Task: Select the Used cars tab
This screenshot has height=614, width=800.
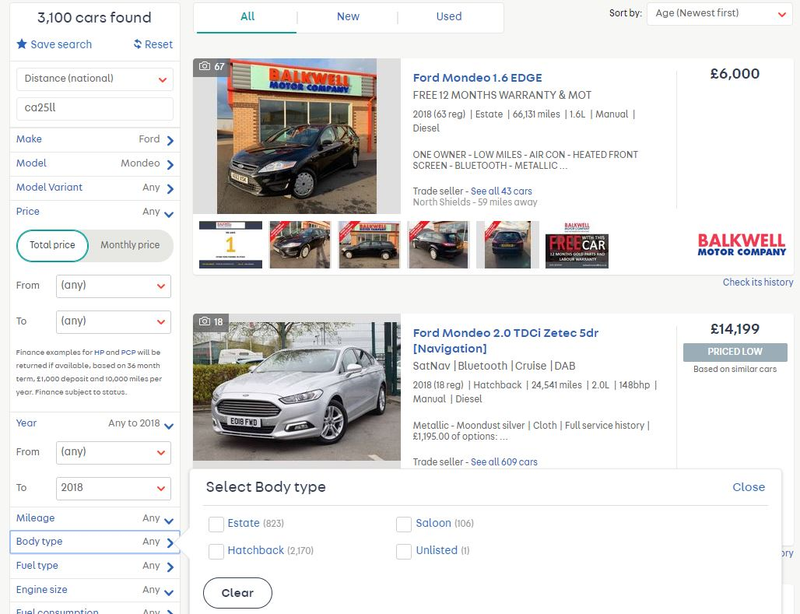Action: [x=449, y=17]
